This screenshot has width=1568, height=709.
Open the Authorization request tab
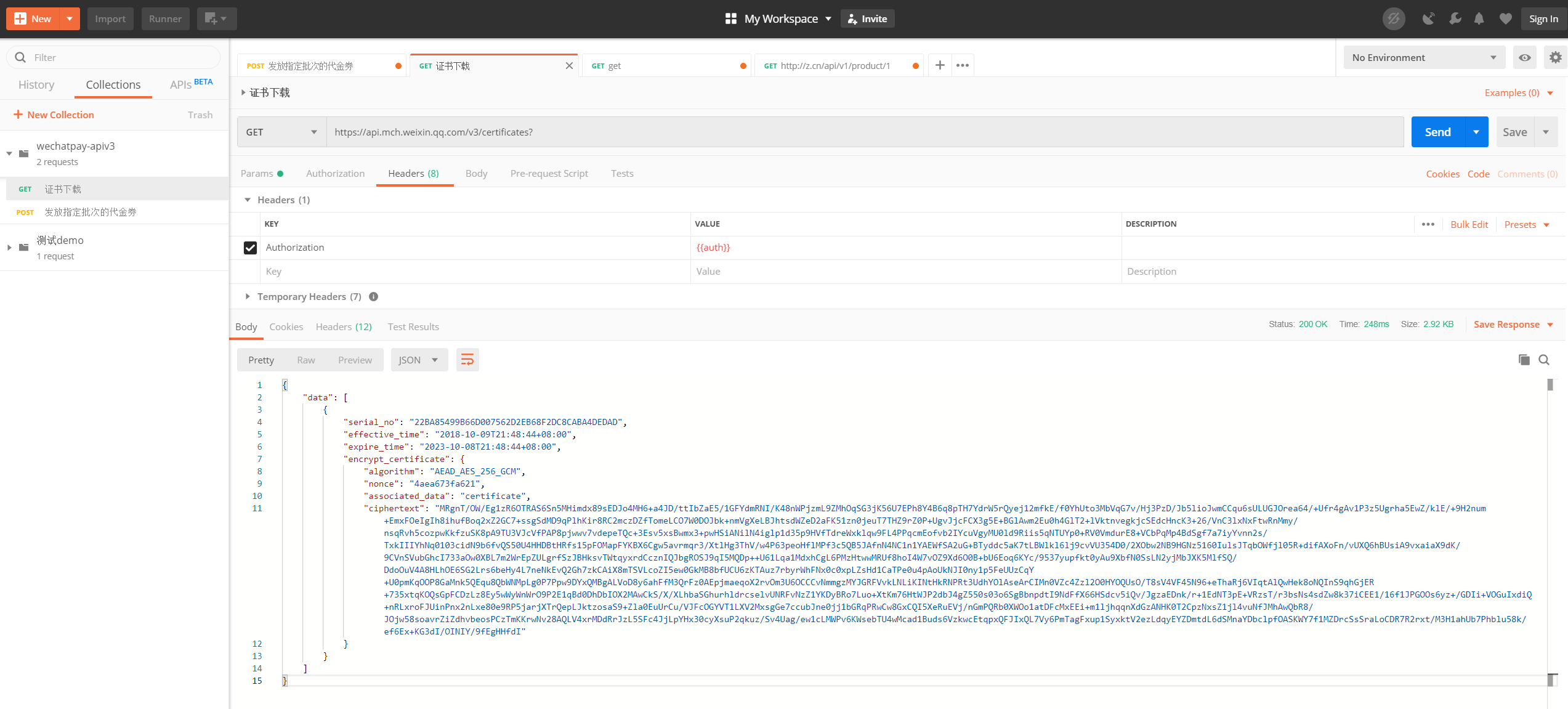[335, 173]
